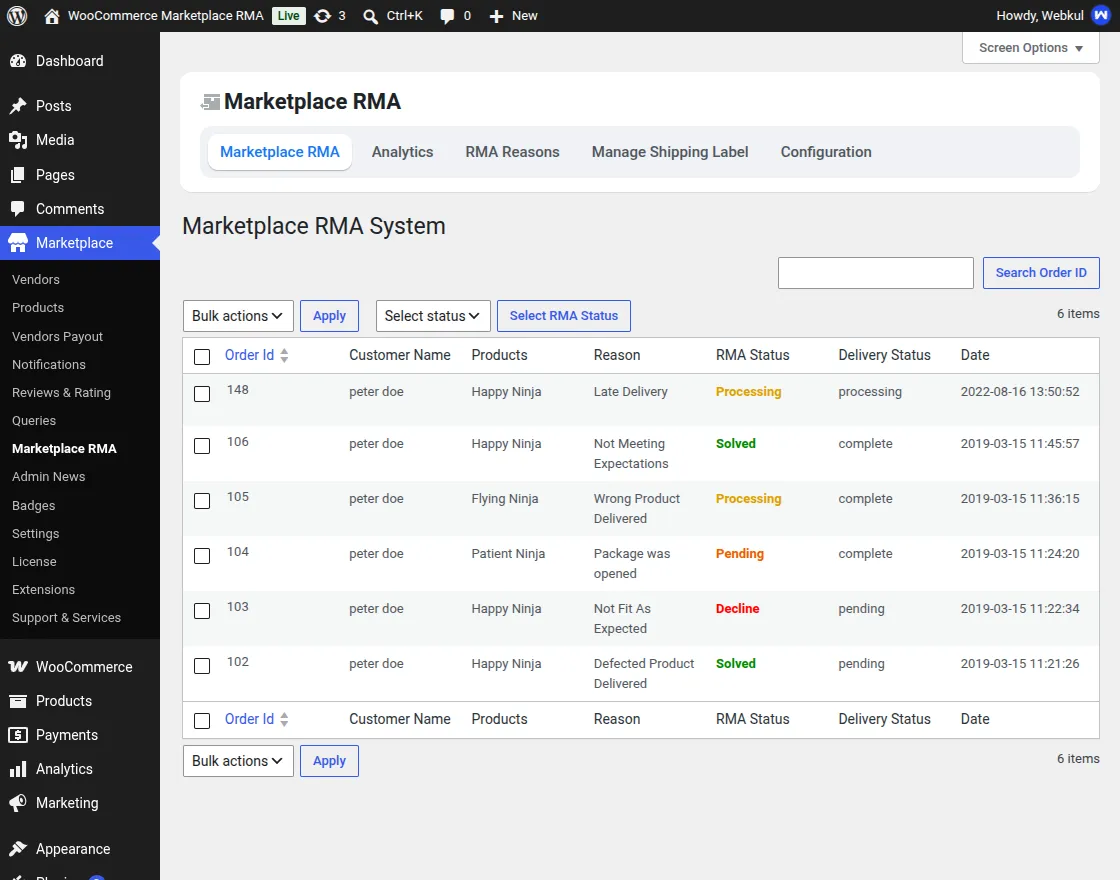This screenshot has width=1120, height=880.
Task: Click the Marketing megaphone icon
Action: [x=18, y=803]
